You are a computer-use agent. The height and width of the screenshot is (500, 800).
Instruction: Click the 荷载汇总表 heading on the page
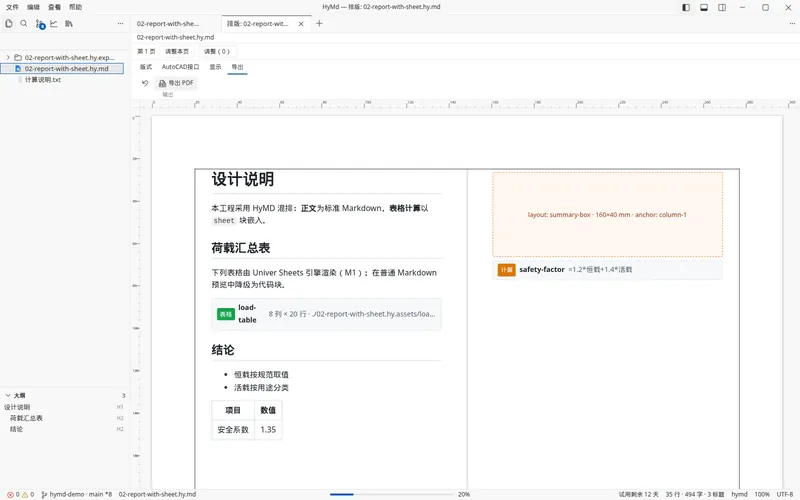(241, 248)
